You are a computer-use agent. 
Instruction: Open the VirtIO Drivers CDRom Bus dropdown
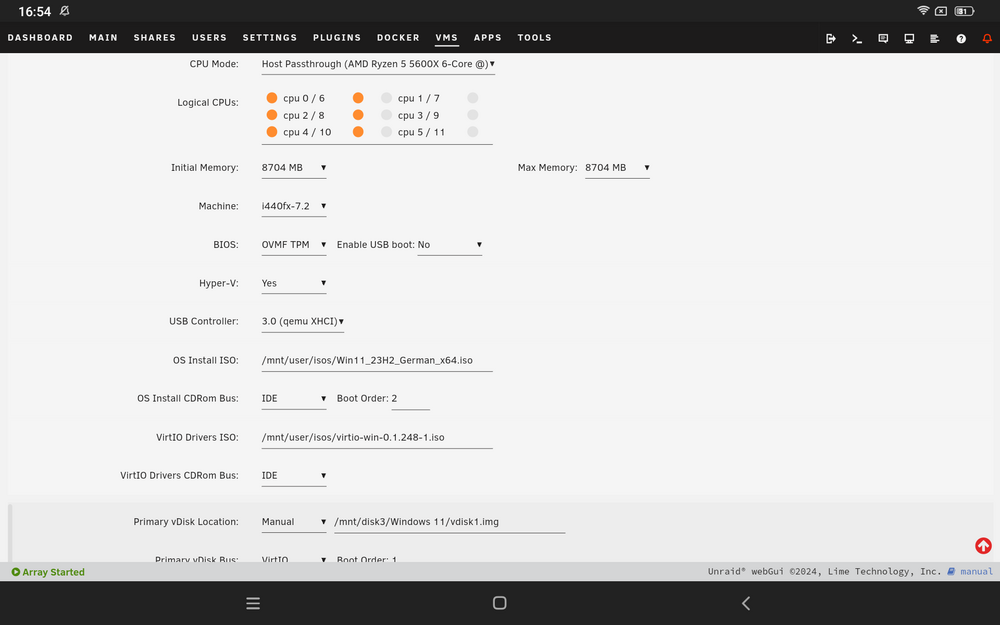(x=294, y=476)
